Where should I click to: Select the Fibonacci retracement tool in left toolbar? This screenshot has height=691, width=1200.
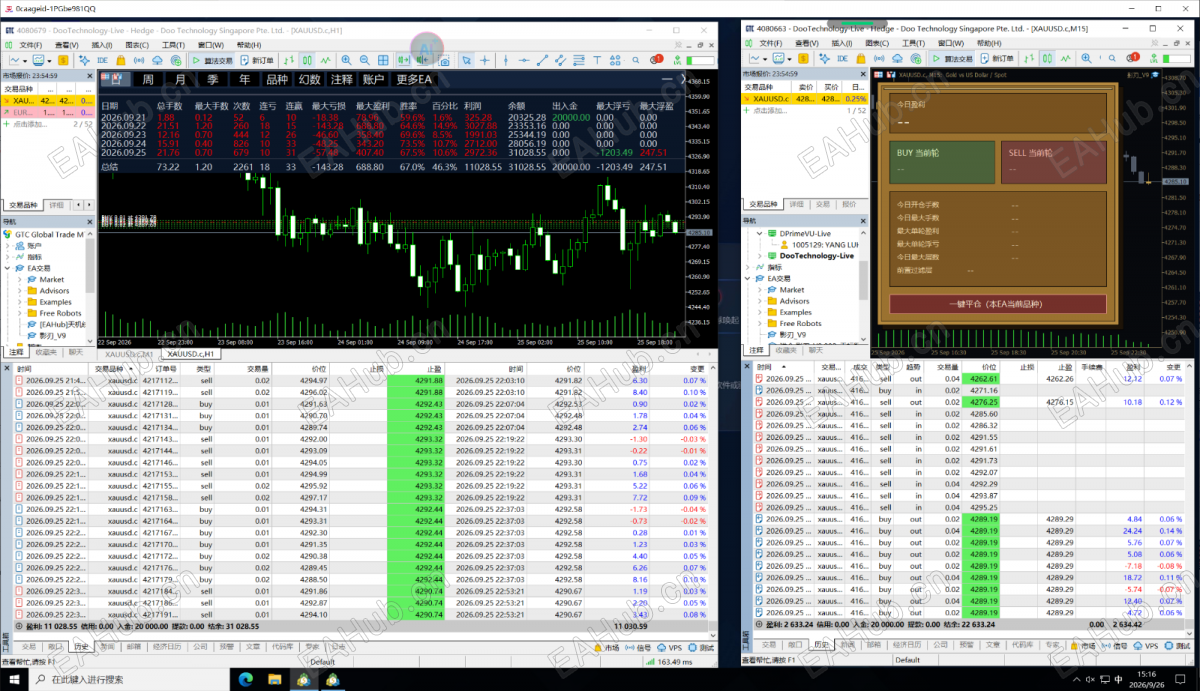579,60
